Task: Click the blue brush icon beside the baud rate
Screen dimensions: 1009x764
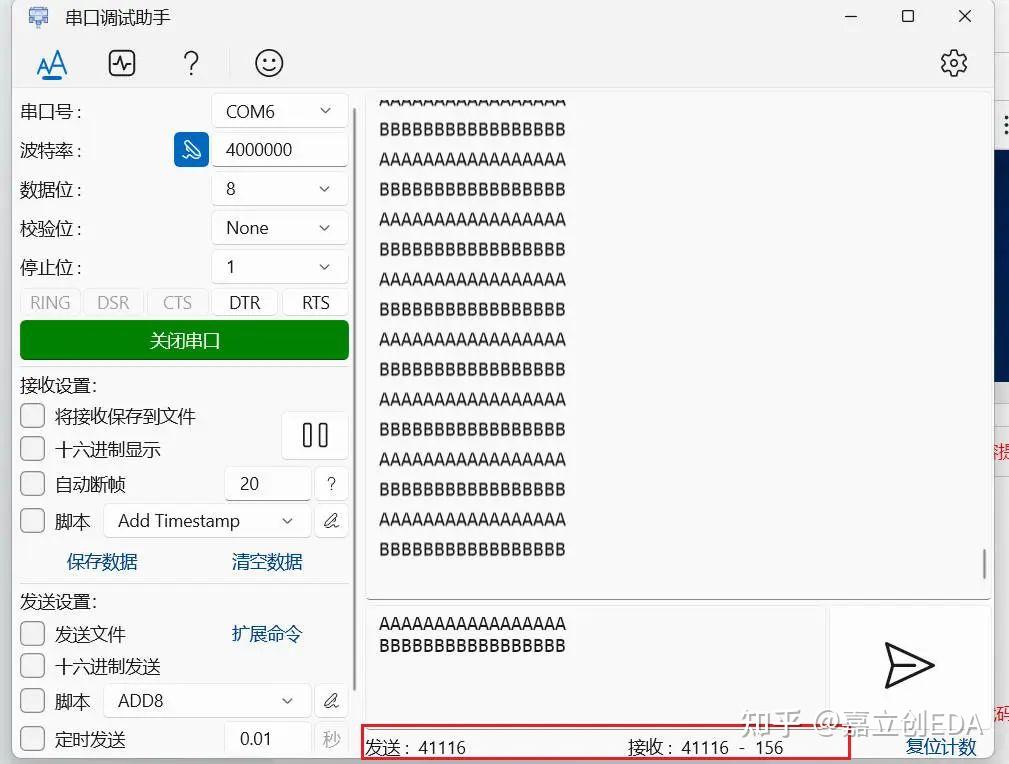Action: pos(190,149)
